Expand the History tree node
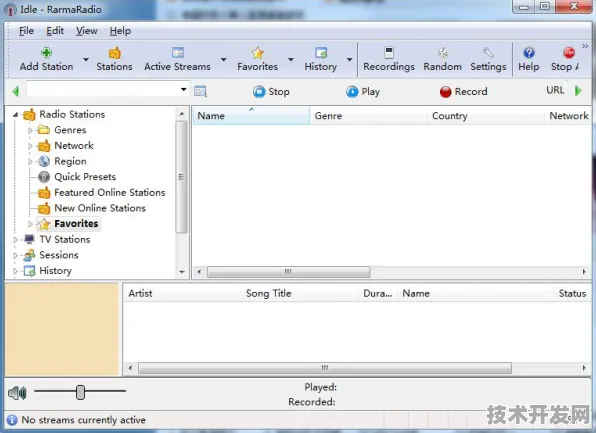This screenshot has width=596, height=433. tap(15, 271)
